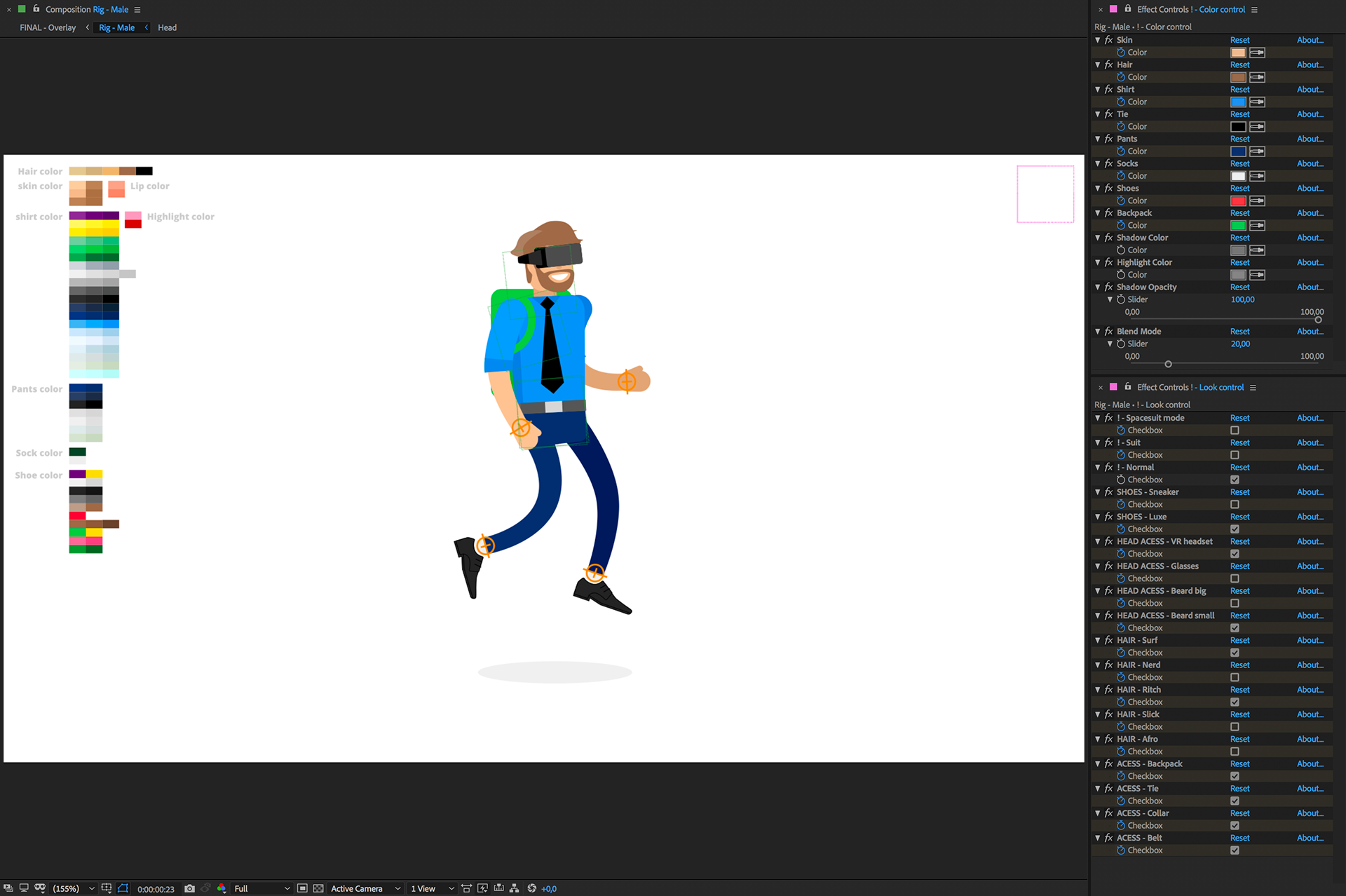Screen dimensions: 1346x896
Task: Switch to the FINAL - Overlay composition tab
Action: pyautogui.click(x=46, y=27)
